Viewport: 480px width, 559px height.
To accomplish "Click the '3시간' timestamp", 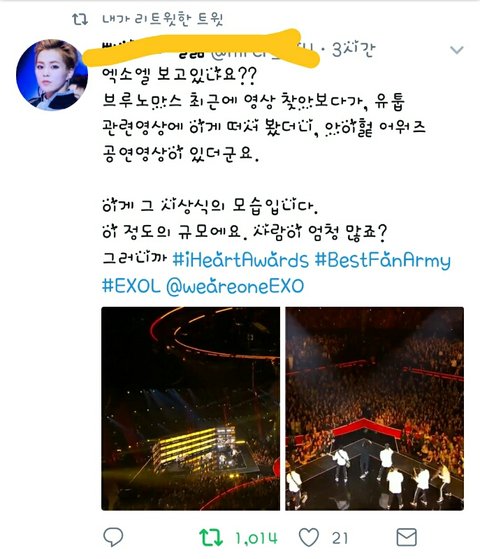I will click(353, 50).
